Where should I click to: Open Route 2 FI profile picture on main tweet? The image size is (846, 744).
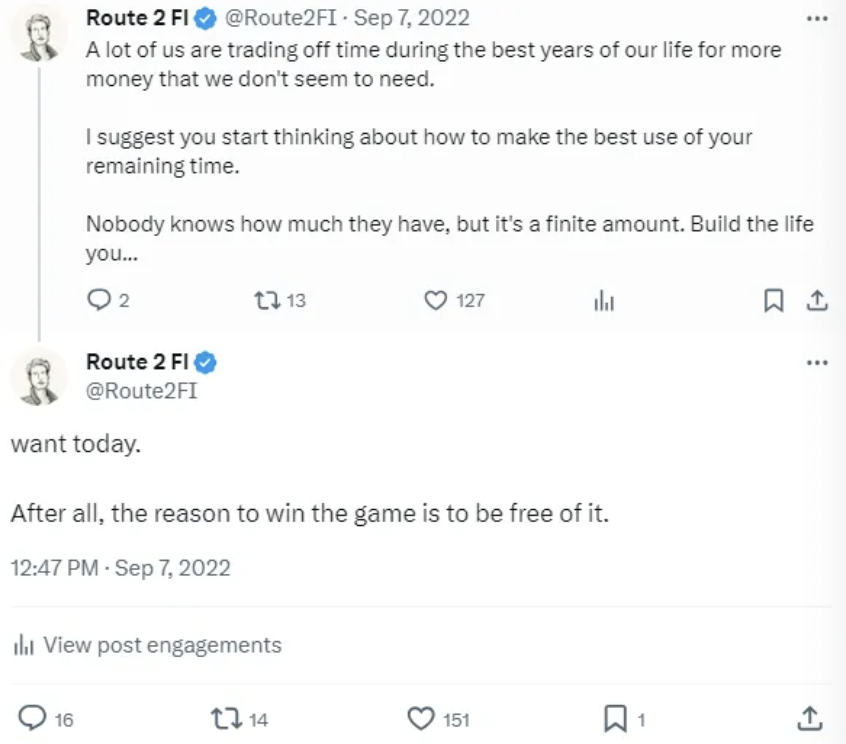[39, 379]
